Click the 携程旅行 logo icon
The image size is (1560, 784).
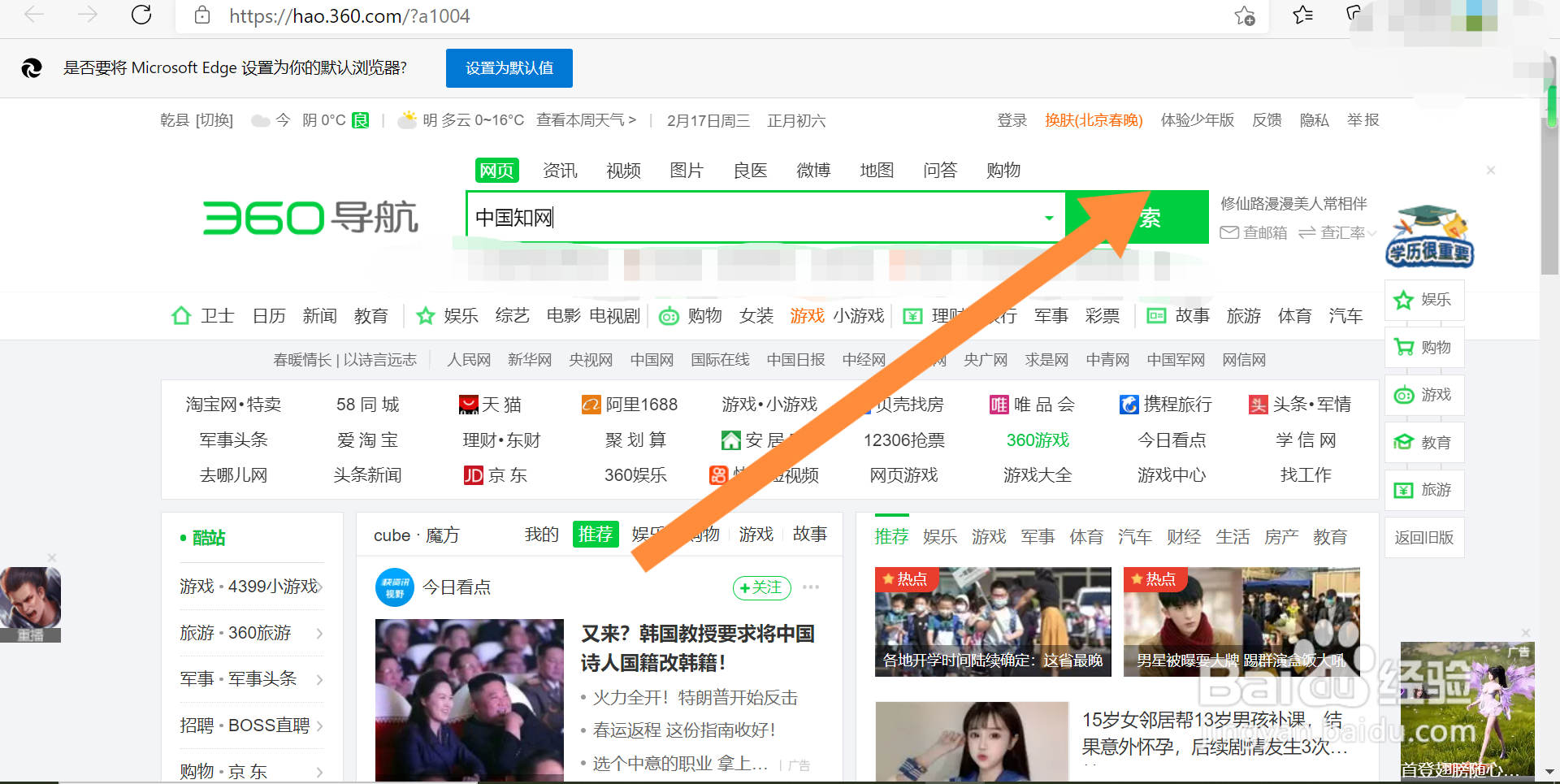point(1129,405)
